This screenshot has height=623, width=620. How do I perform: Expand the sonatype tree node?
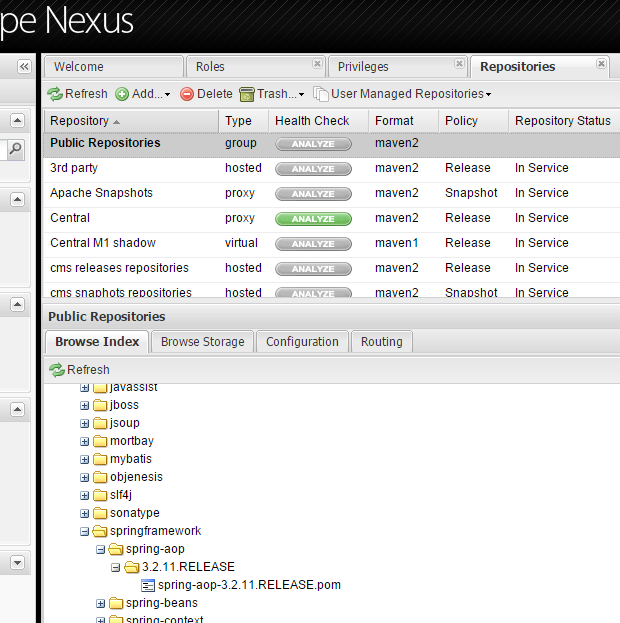pos(84,513)
